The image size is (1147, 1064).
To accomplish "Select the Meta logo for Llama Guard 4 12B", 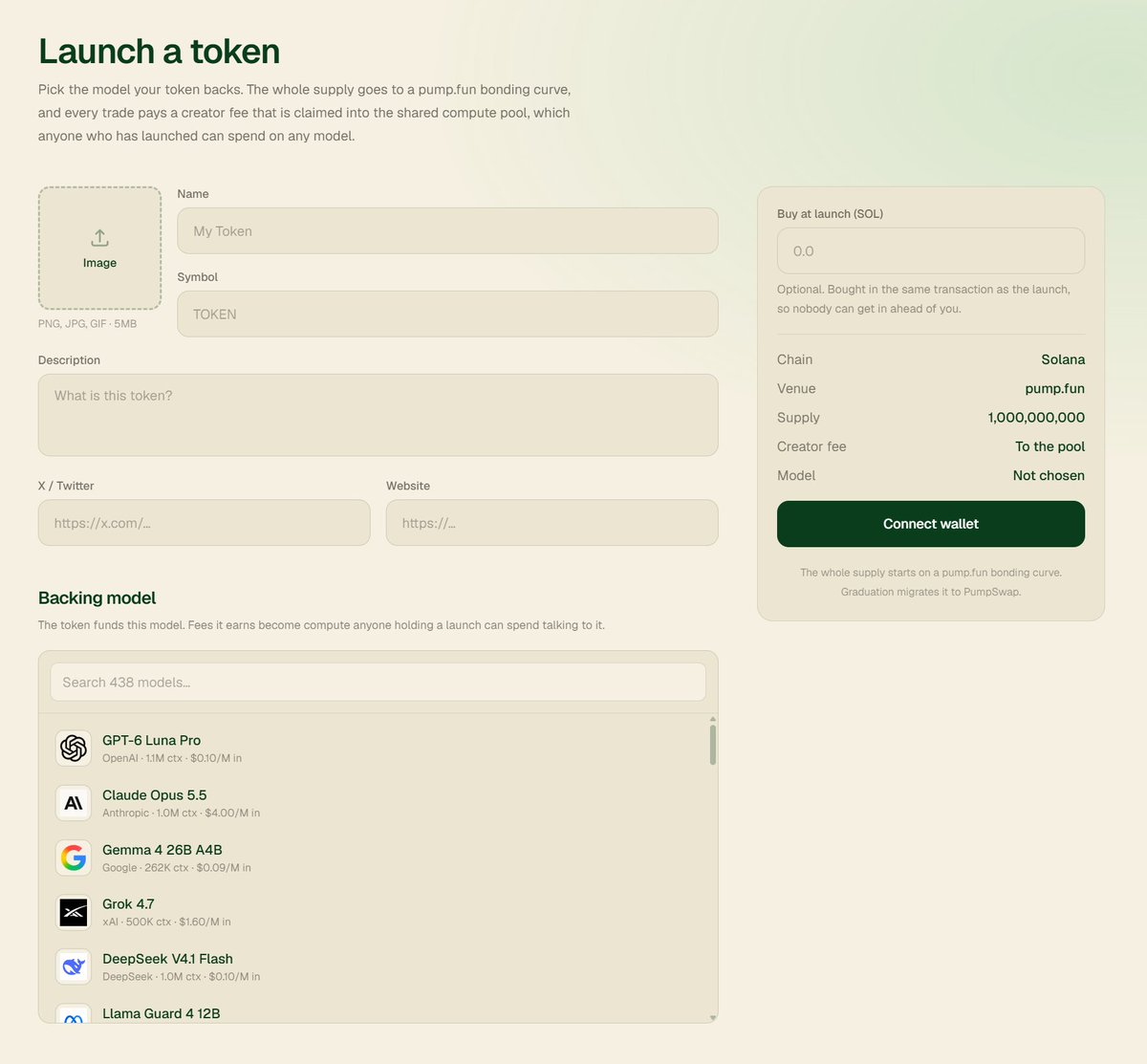I will pos(74,1013).
